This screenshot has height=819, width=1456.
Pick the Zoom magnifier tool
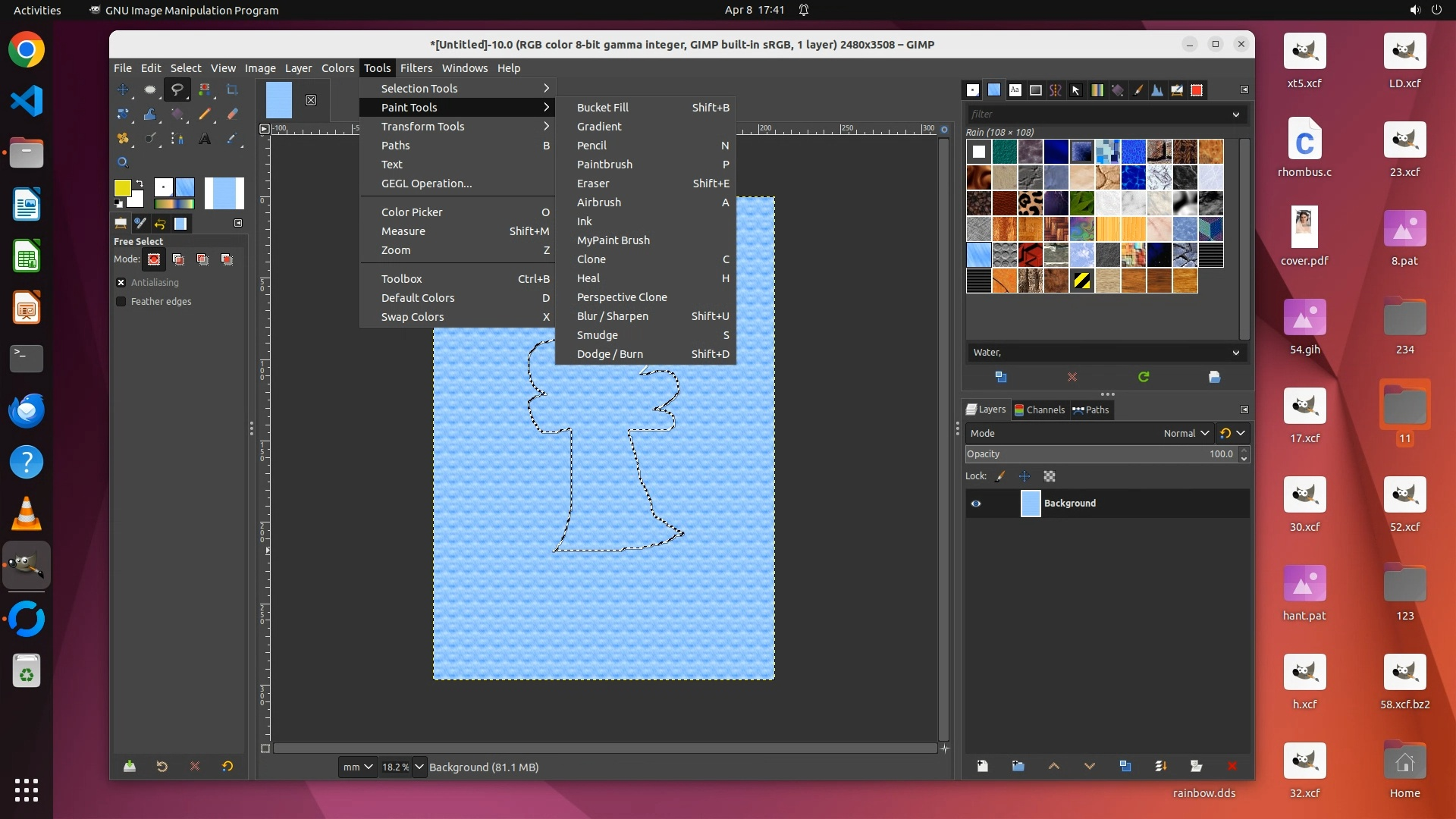[x=122, y=162]
